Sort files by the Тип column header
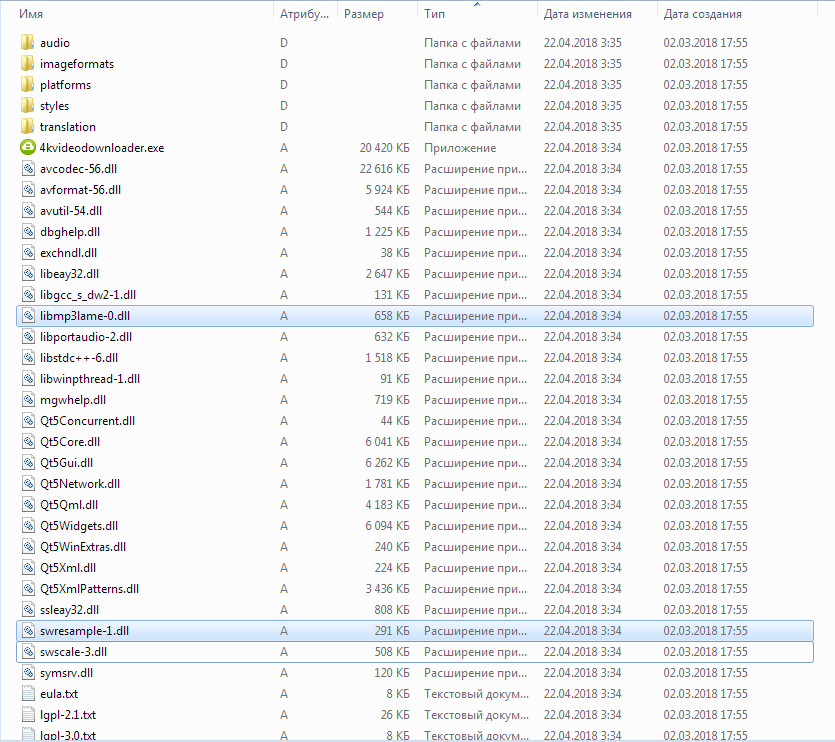The width and height of the screenshot is (835, 742). (435, 14)
